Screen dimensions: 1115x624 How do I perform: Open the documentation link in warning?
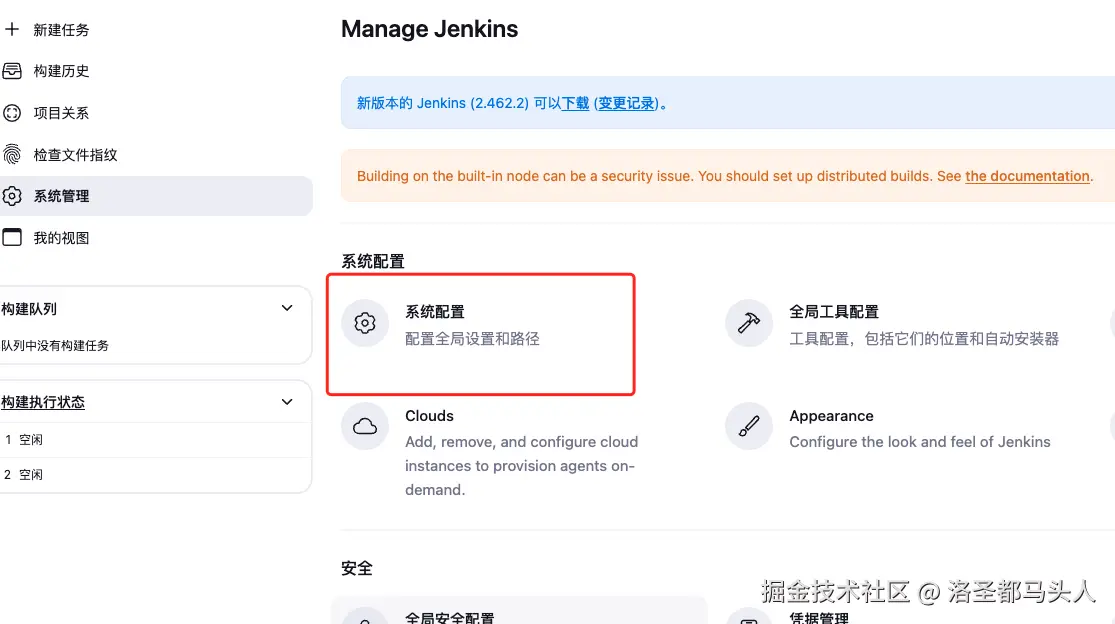[x=1027, y=176]
